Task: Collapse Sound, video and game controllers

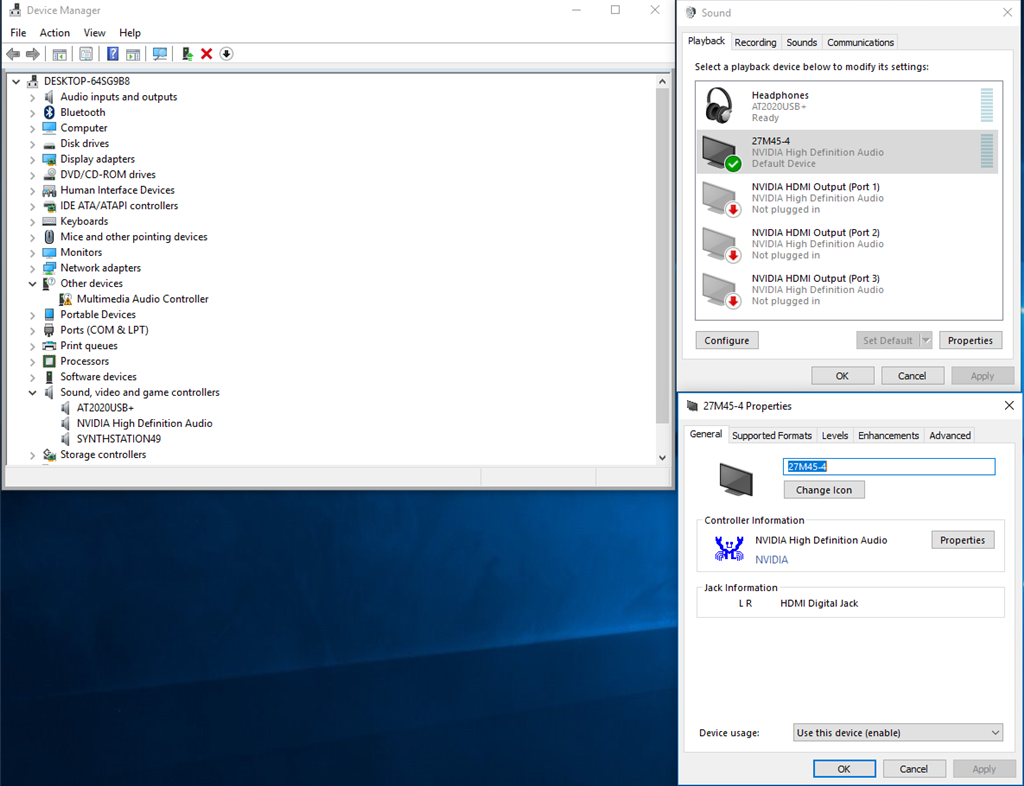Action: [x=33, y=393]
